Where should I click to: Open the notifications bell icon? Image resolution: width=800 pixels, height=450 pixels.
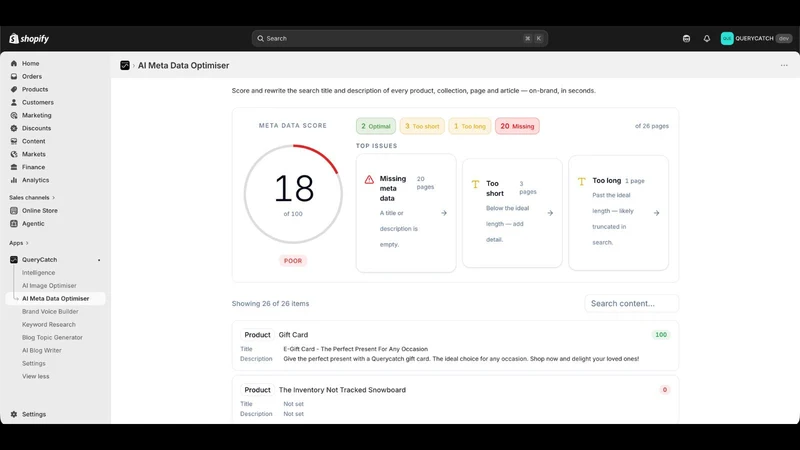coord(707,38)
